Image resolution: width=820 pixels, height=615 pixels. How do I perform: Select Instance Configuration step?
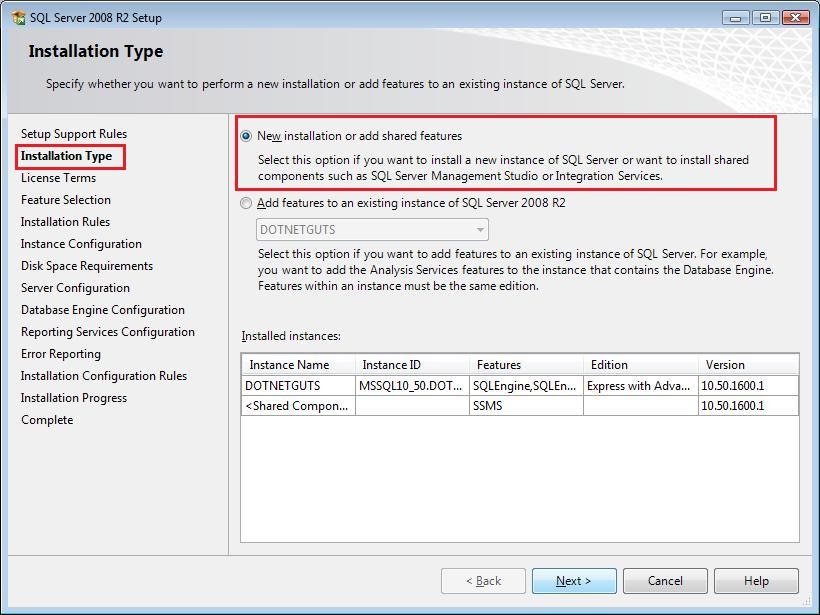click(81, 244)
